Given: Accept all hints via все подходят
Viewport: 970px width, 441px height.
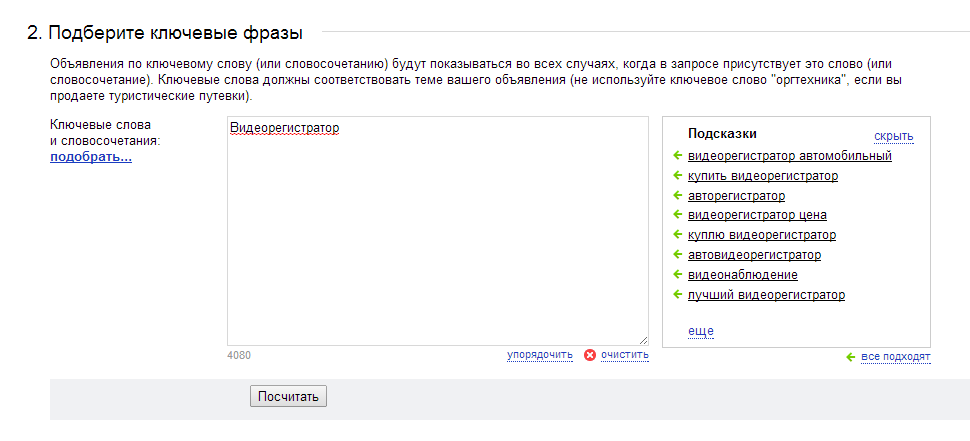Looking at the screenshot, I should click(x=895, y=357).
